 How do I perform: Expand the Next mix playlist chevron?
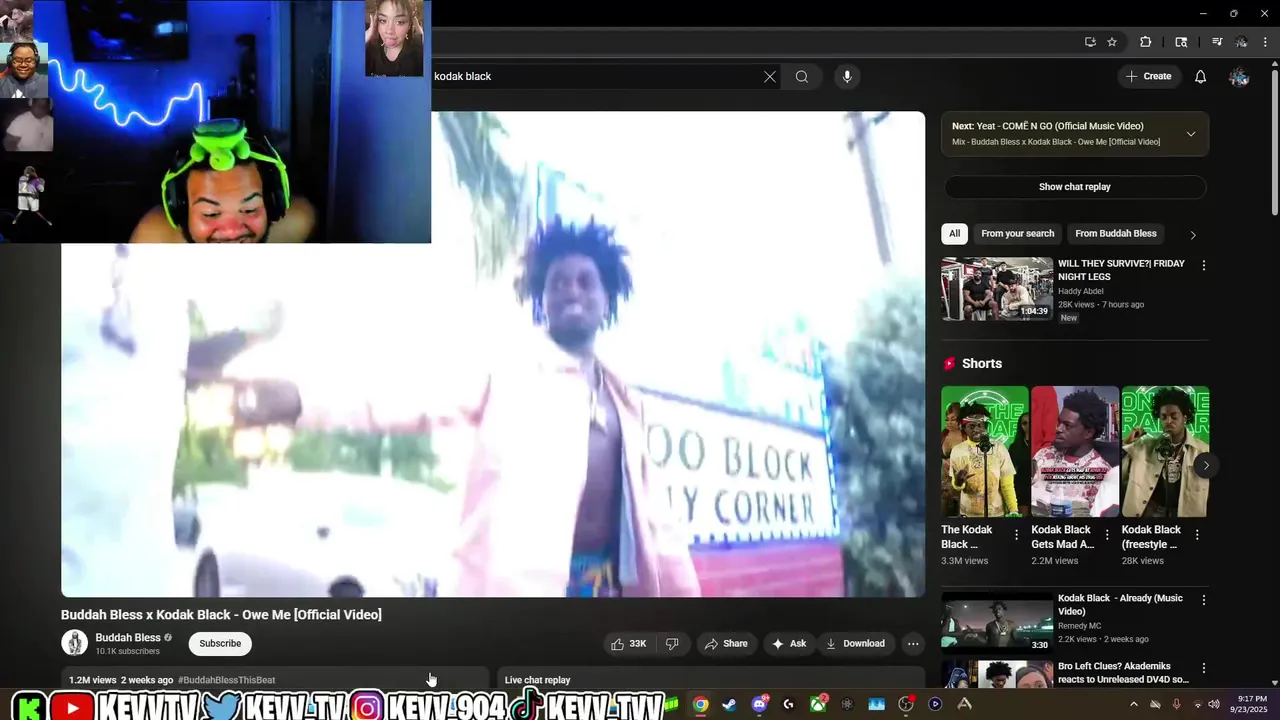tap(1191, 134)
